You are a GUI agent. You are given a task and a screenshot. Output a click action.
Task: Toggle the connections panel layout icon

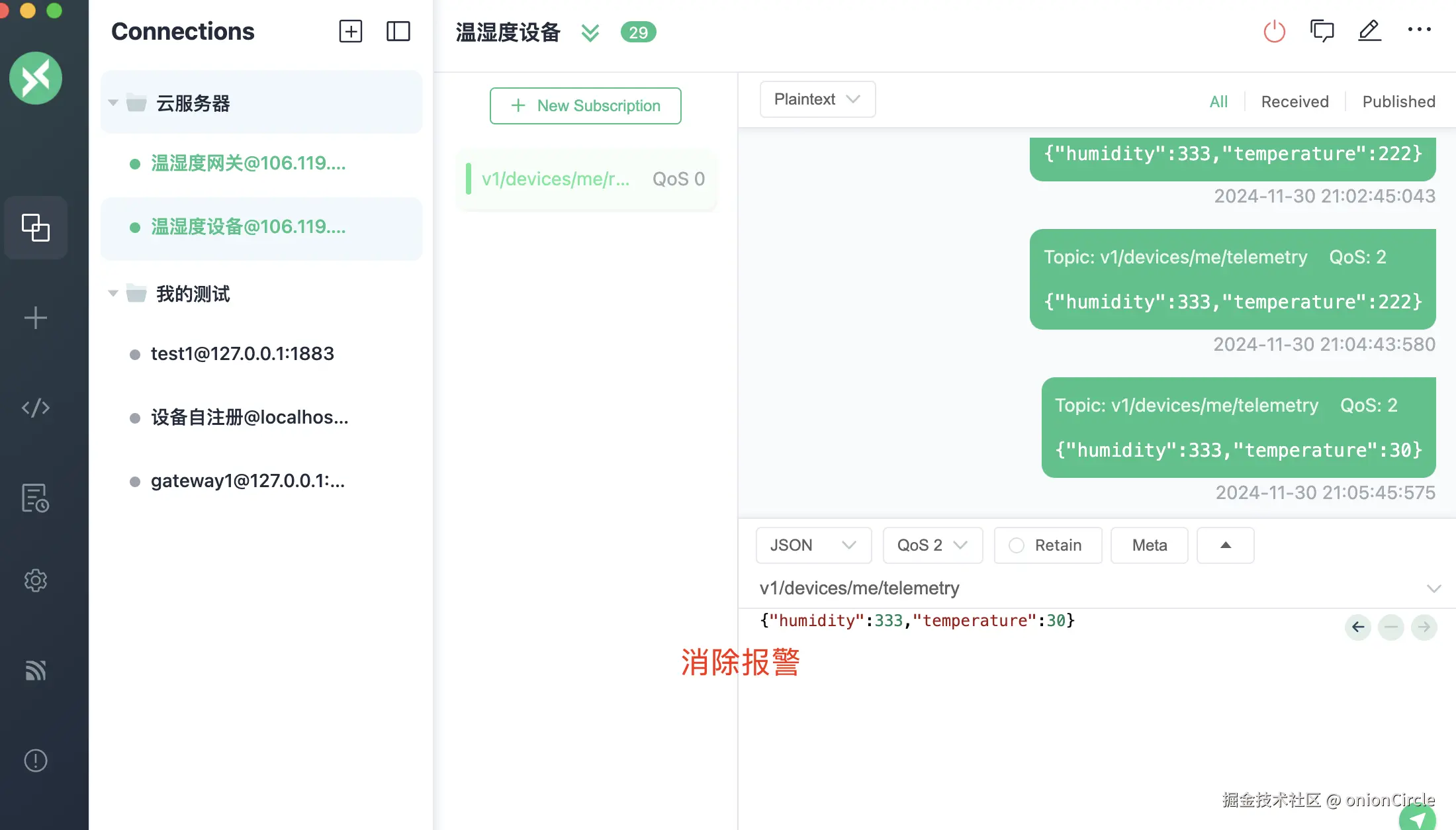coord(398,31)
